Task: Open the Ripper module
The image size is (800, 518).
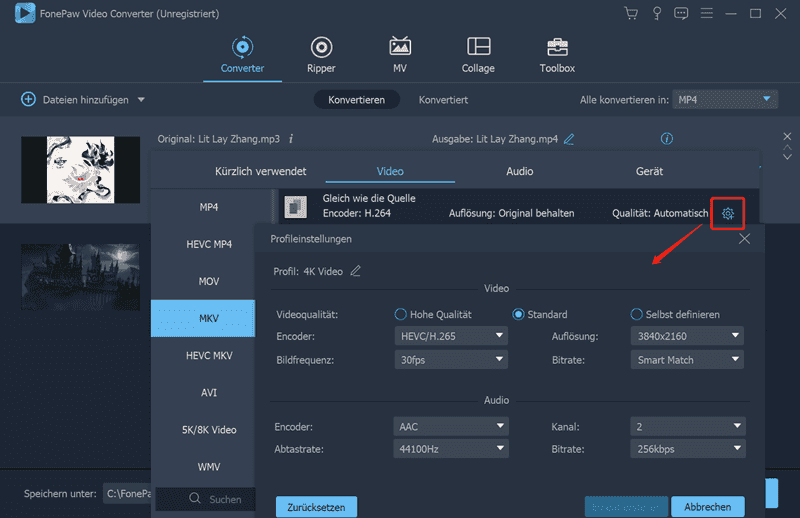Action: (321, 55)
